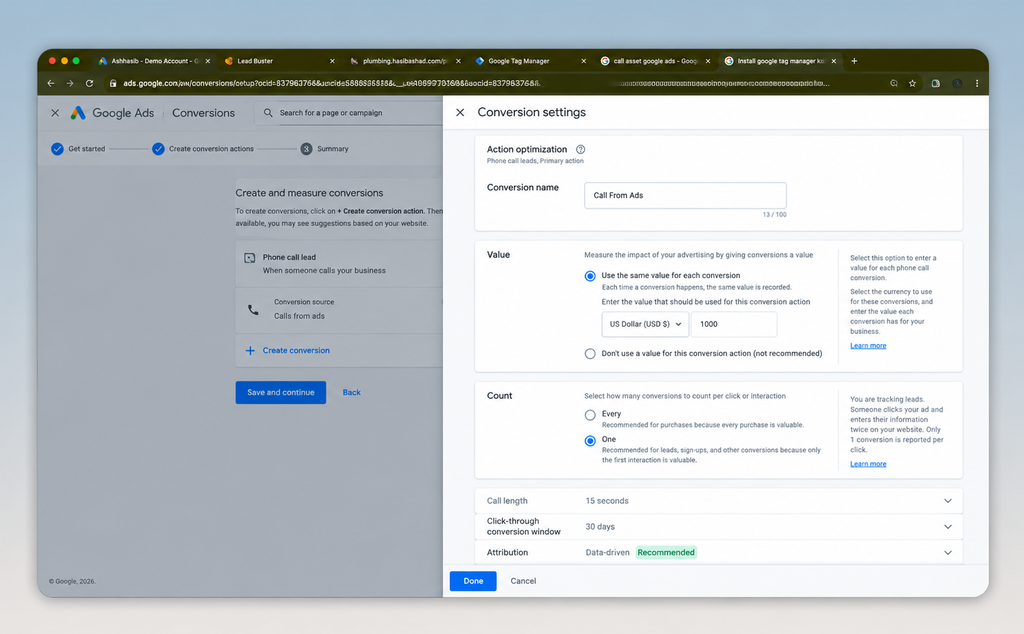Switch to Lead Buster tab
Viewport: 1024px width, 634px height.
point(280,61)
